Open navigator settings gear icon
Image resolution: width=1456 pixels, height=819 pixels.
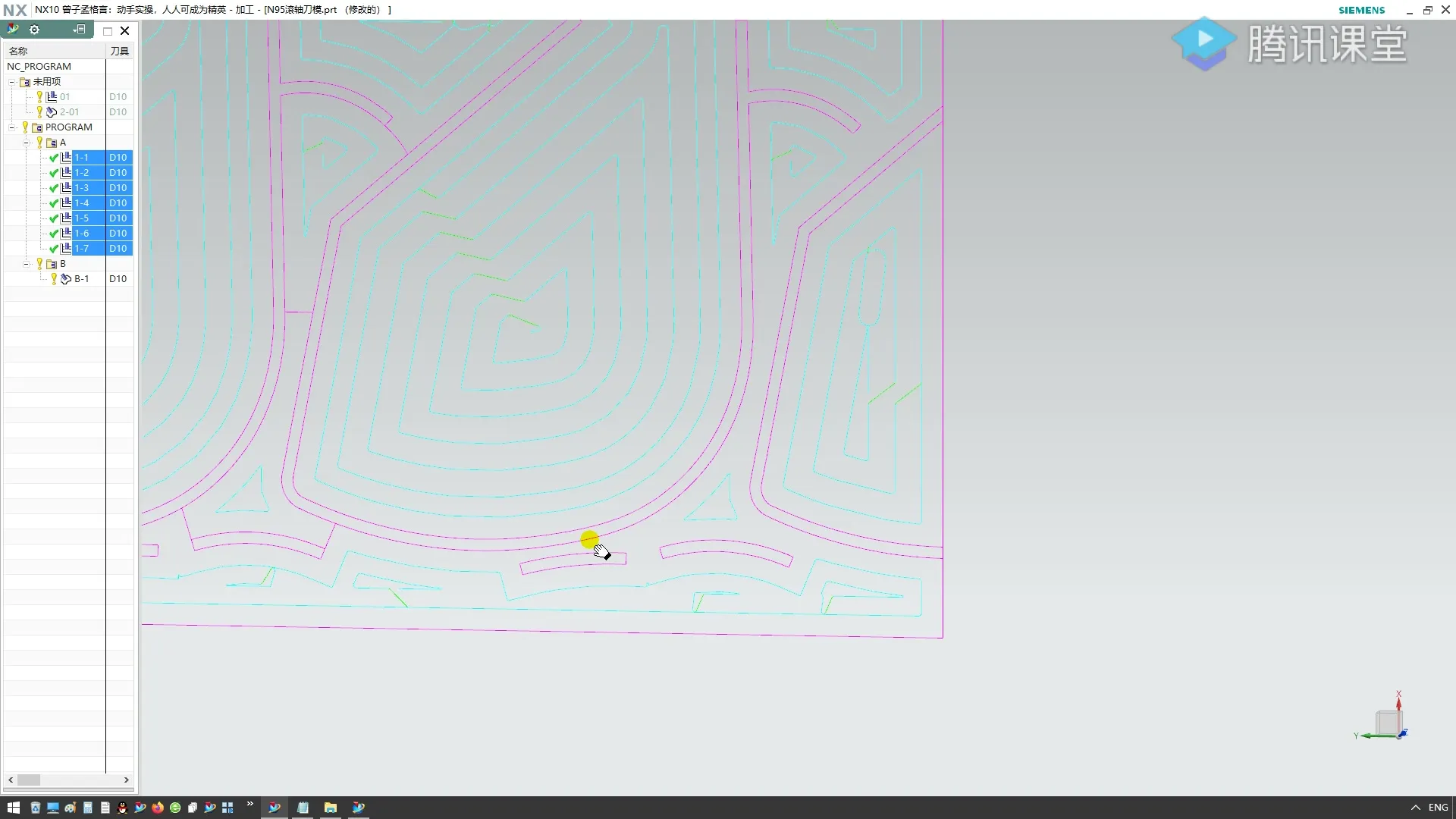point(34,30)
